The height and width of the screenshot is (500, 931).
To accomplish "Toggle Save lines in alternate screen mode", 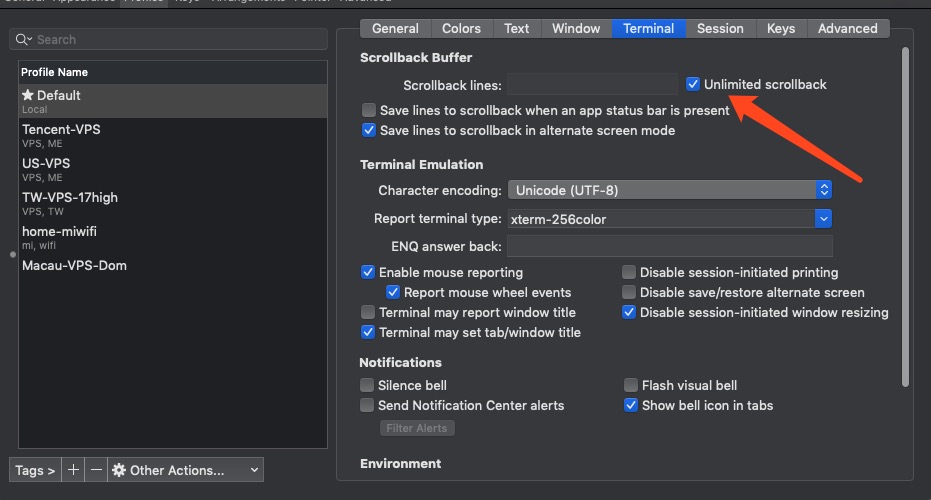I will click(x=369, y=130).
